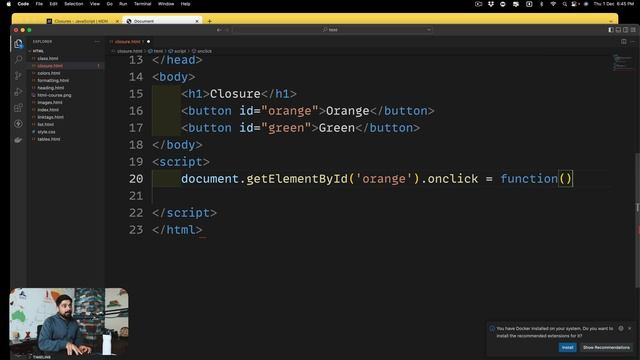Open the Terminal menu
640x360 pixels.
point(142,4)
